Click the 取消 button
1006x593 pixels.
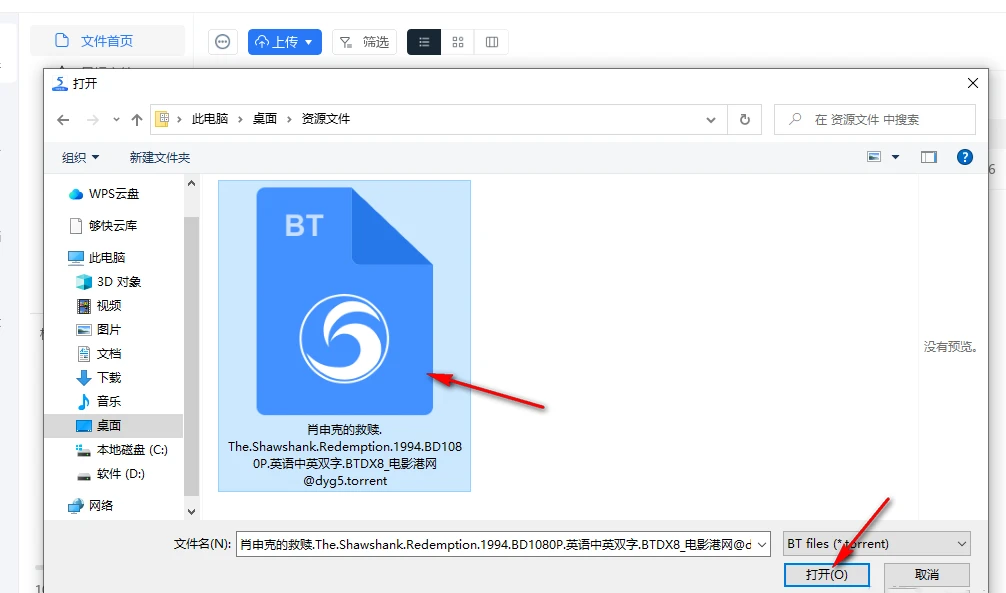tap(926, 574)
